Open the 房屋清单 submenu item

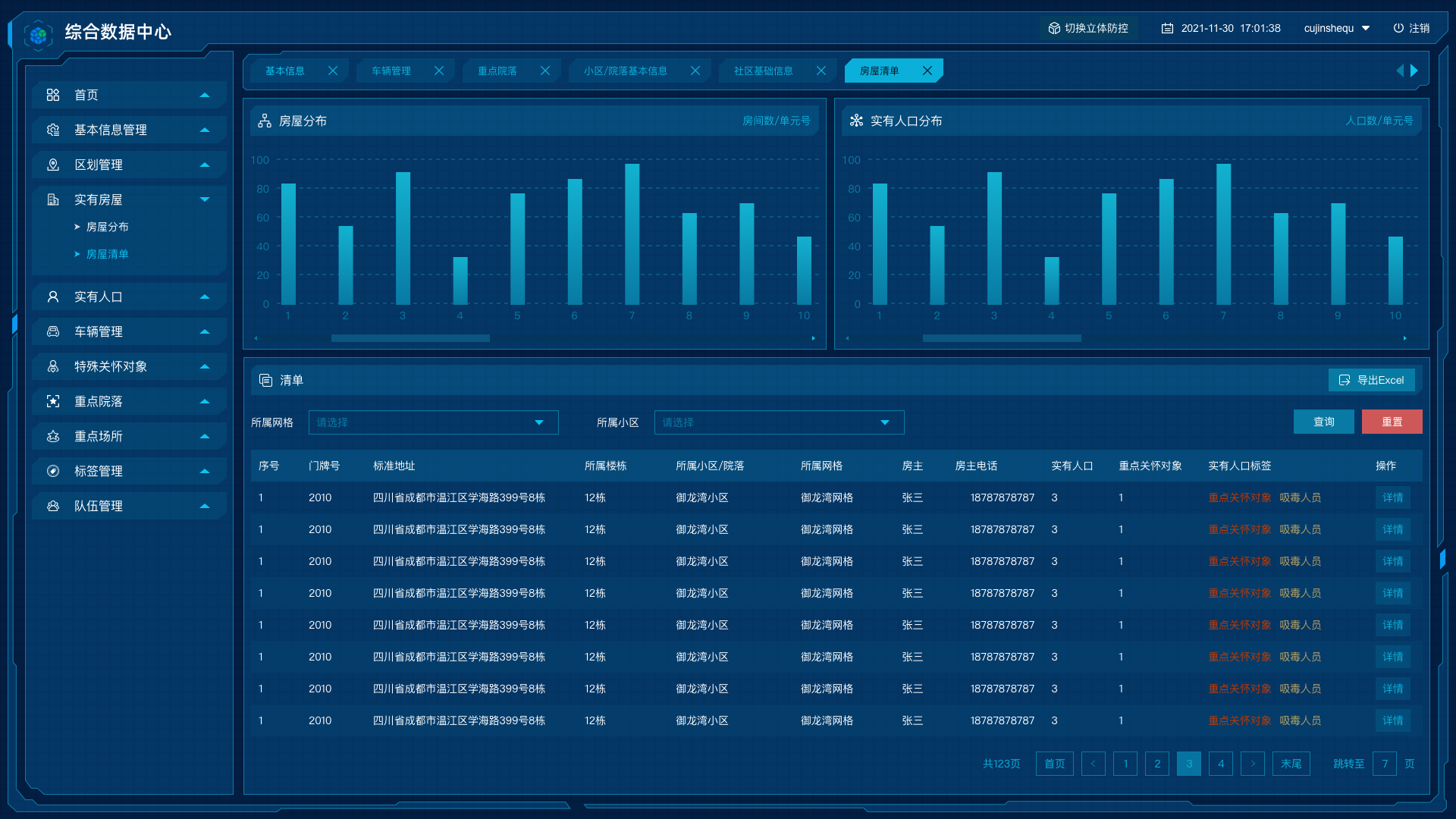107,254
